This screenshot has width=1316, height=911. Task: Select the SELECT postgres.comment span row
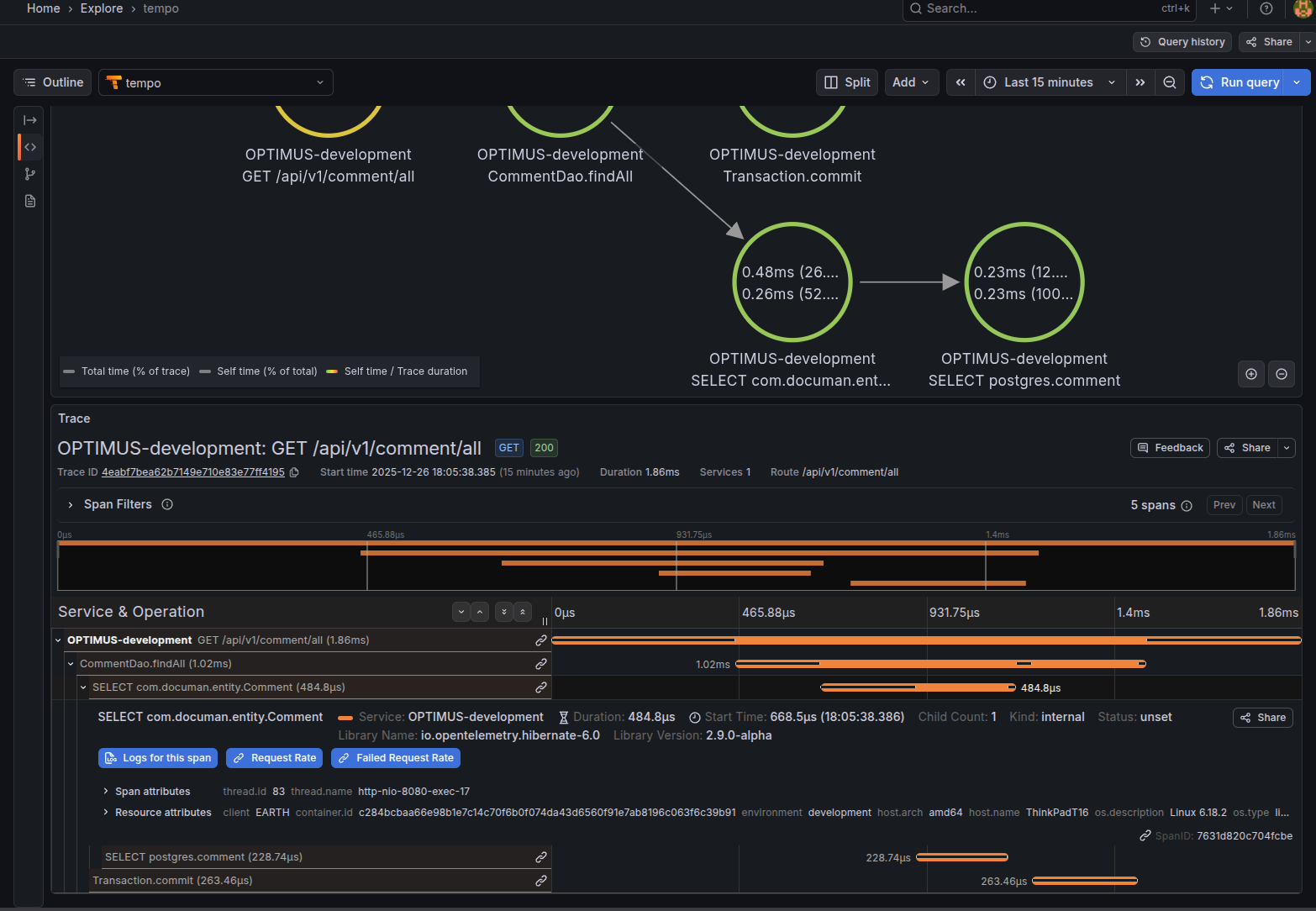203,857
